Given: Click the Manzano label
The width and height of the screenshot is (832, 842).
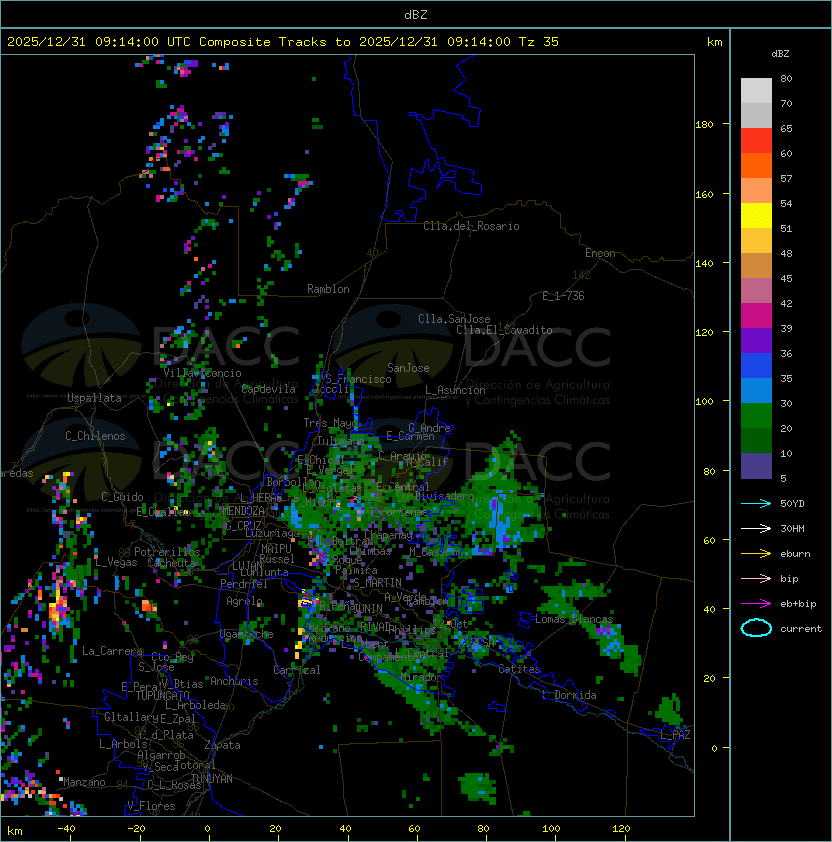Looking at the screenshot, I should pos(84,782).
